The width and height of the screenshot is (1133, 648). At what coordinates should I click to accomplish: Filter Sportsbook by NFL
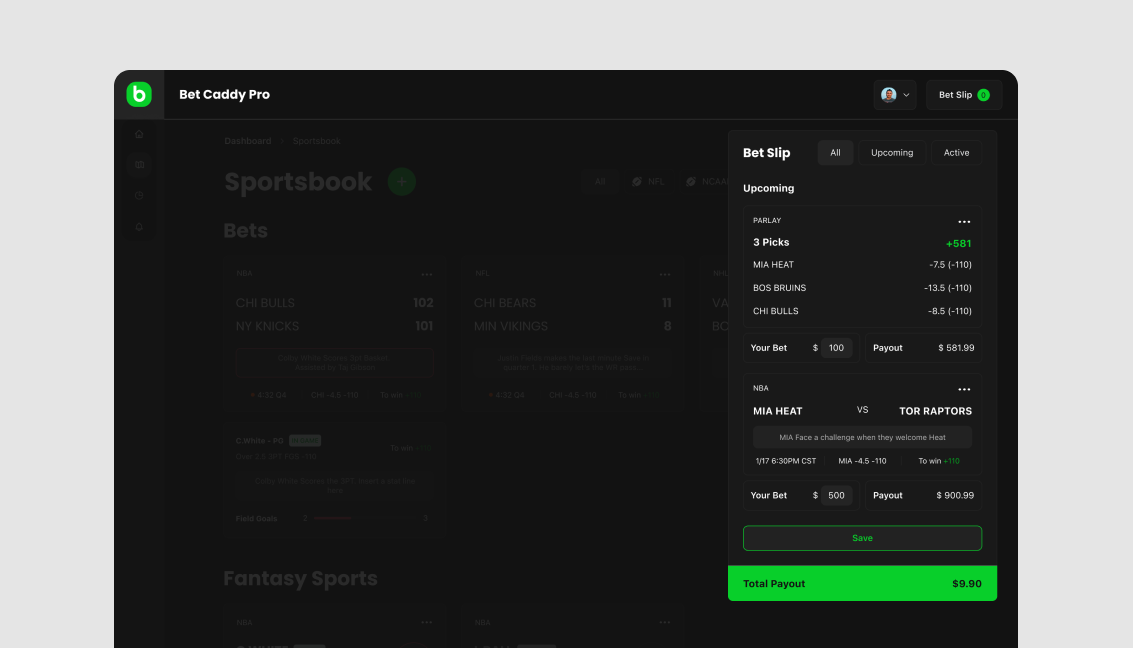648,181
